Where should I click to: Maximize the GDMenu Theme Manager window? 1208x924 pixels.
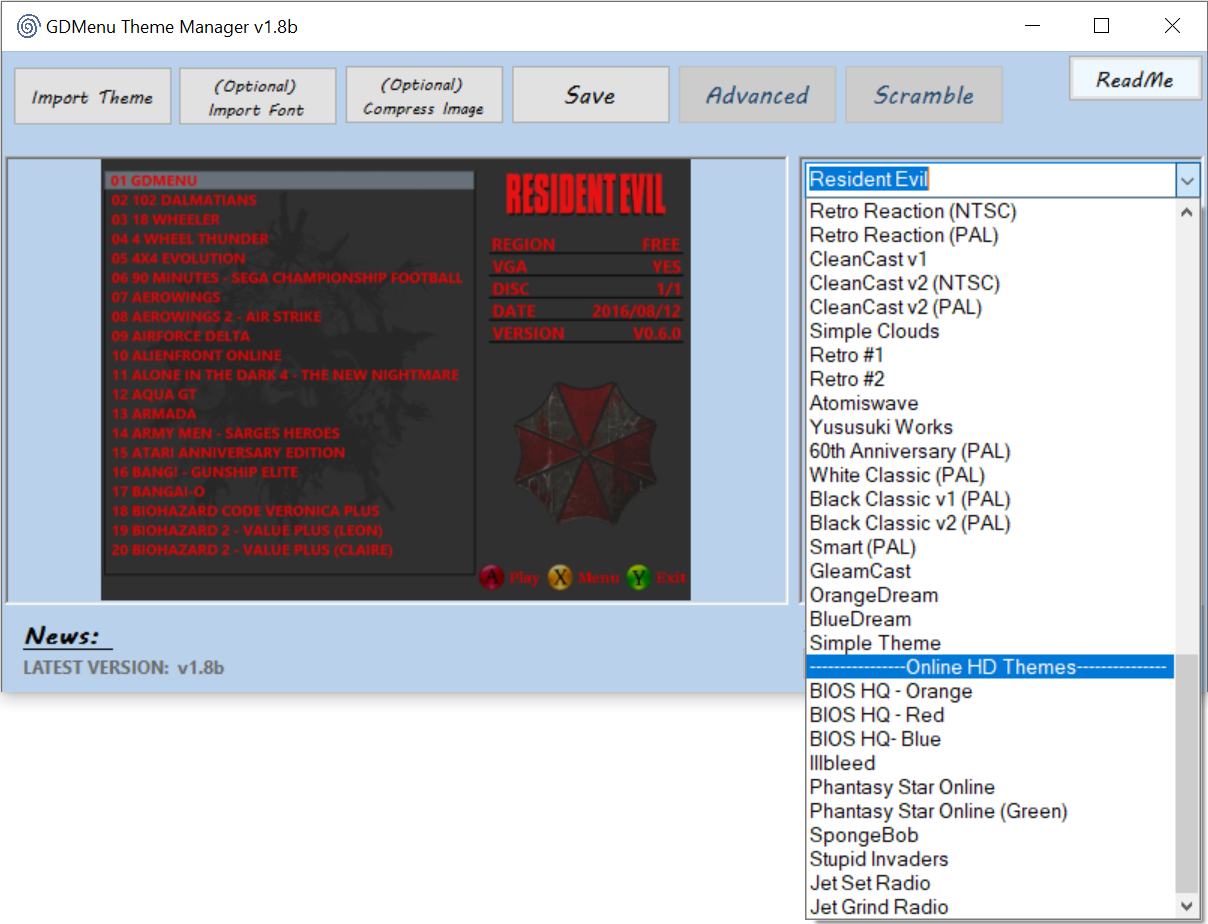point(1101,26)
